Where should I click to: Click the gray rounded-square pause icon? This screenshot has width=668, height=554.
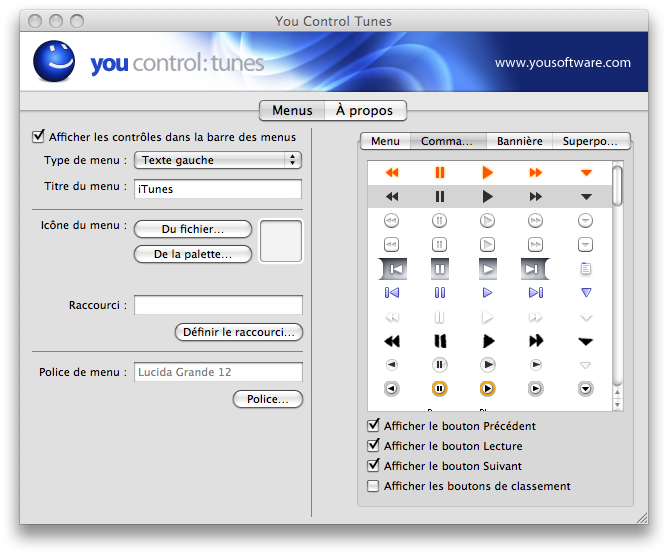click(440, 245)
